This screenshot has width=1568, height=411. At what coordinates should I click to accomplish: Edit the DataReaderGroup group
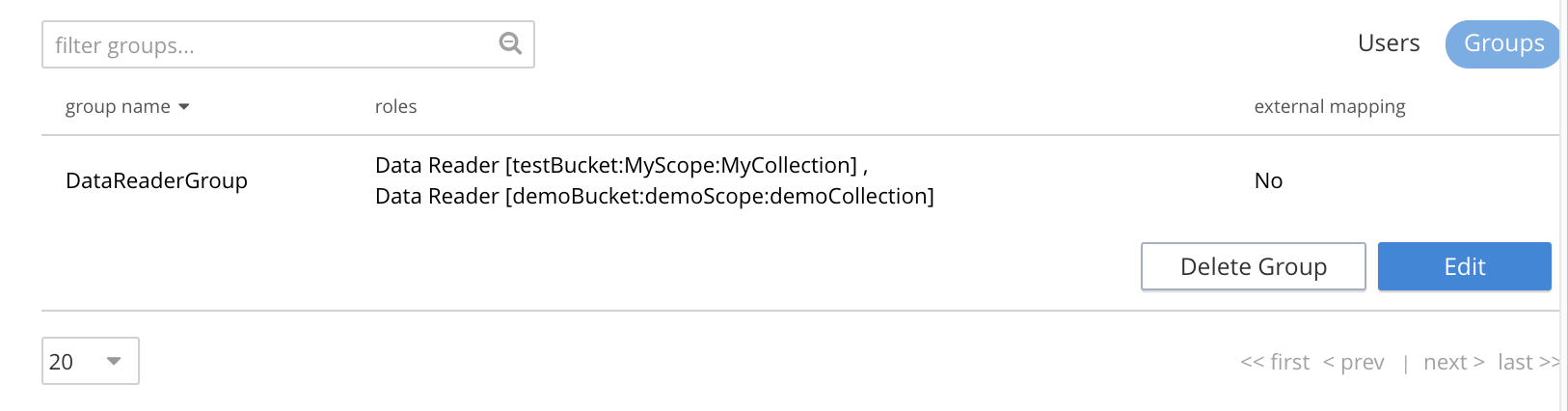1464,266
